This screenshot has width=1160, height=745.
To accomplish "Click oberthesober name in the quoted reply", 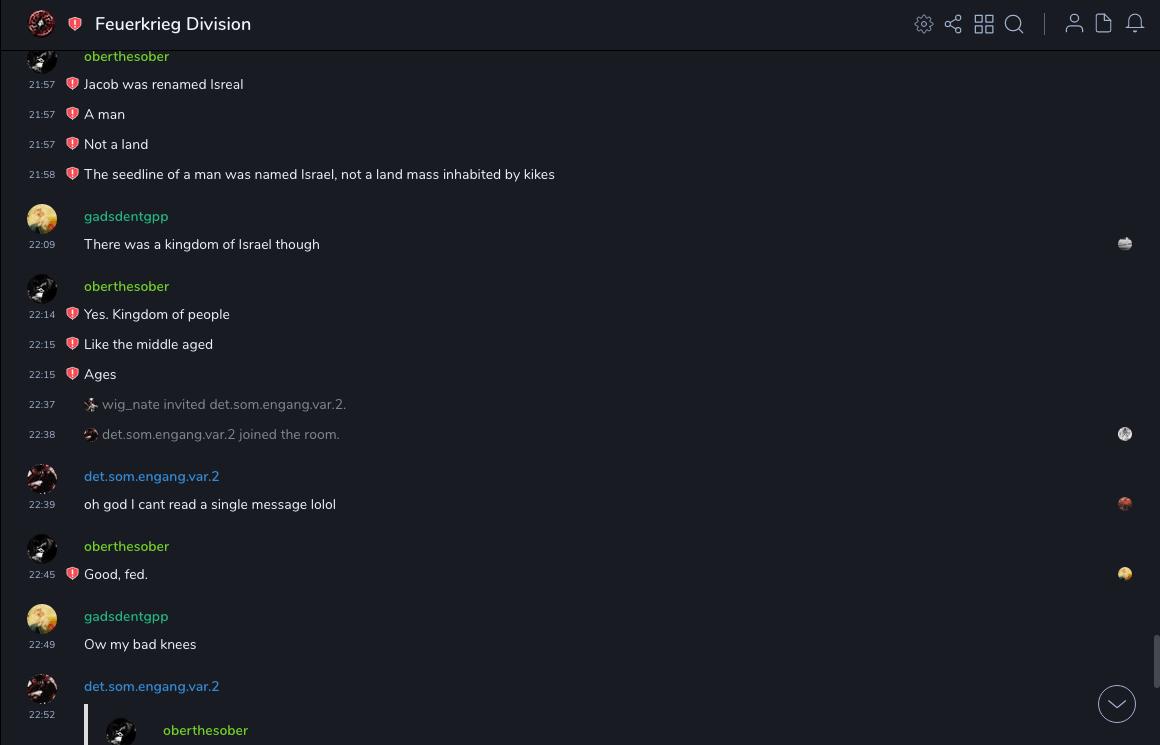I will coord(205,731).
